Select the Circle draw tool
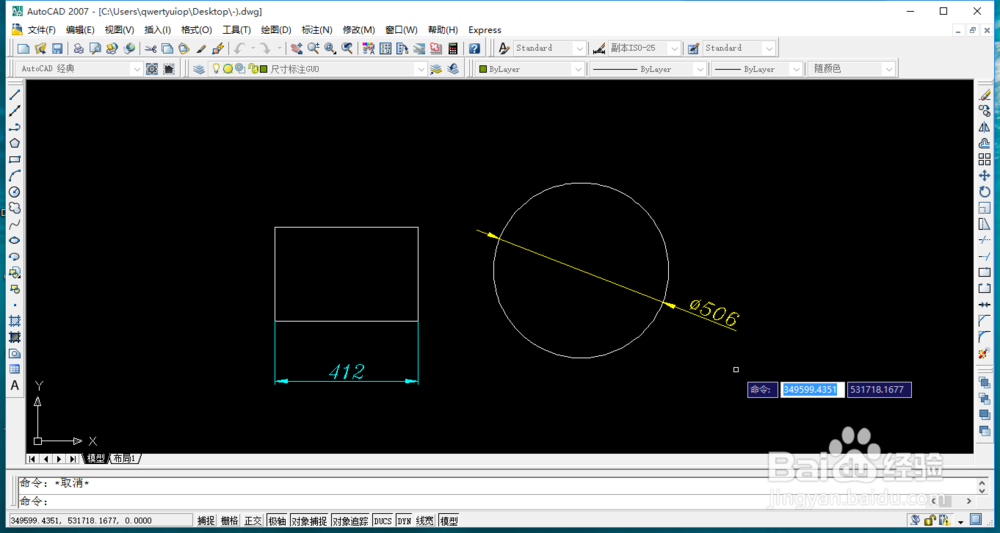 coord(15,192)
